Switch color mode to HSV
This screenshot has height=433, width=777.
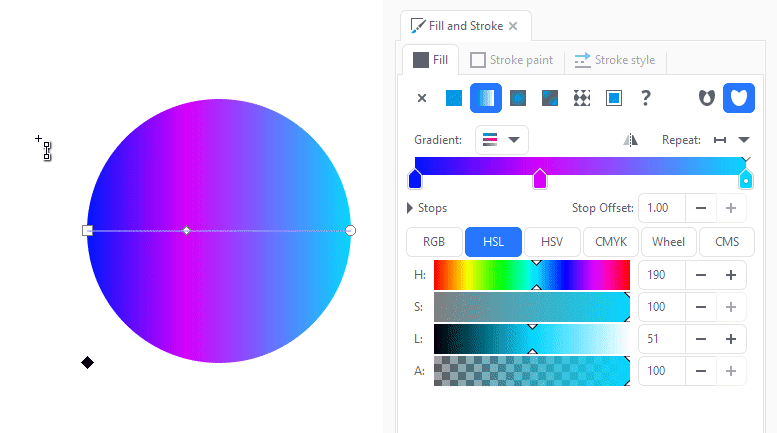coord(552,242)
